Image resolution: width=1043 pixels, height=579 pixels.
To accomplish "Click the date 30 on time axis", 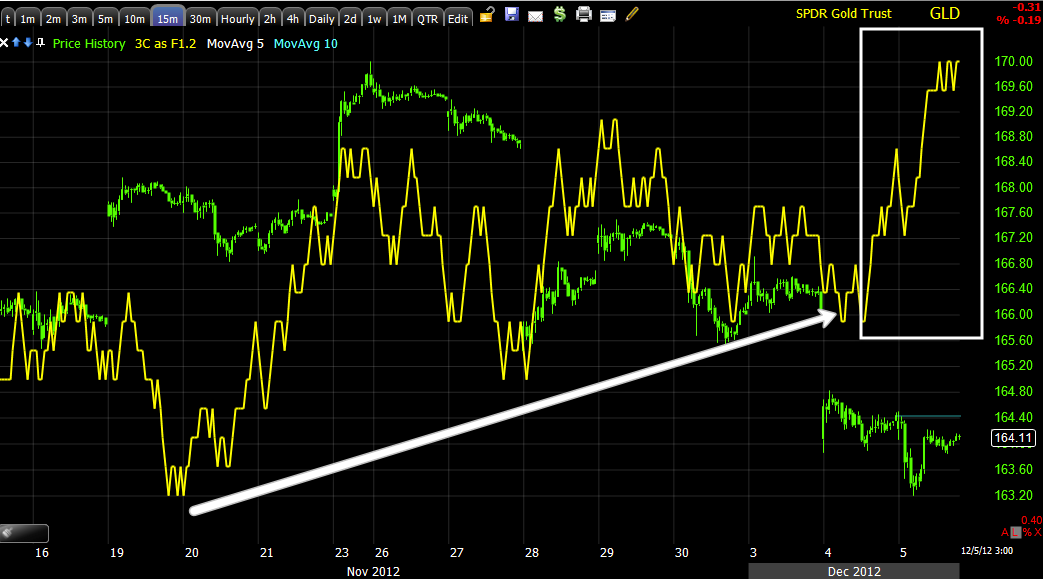I will [681, 552].
